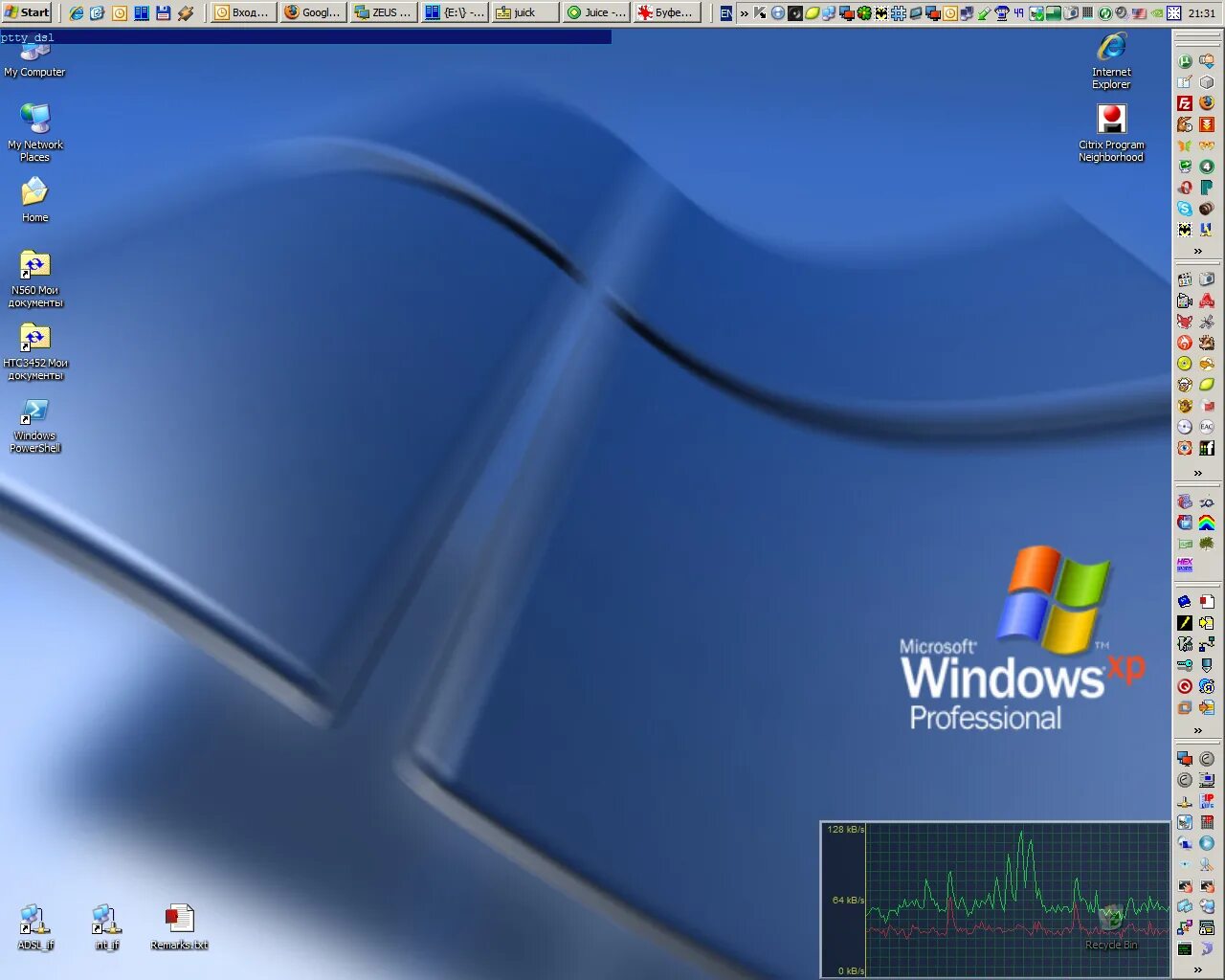This screenshot has width=1225, height=980.
Task: Click the temperature 49 tray indicator
Action: click(1019, 13)
